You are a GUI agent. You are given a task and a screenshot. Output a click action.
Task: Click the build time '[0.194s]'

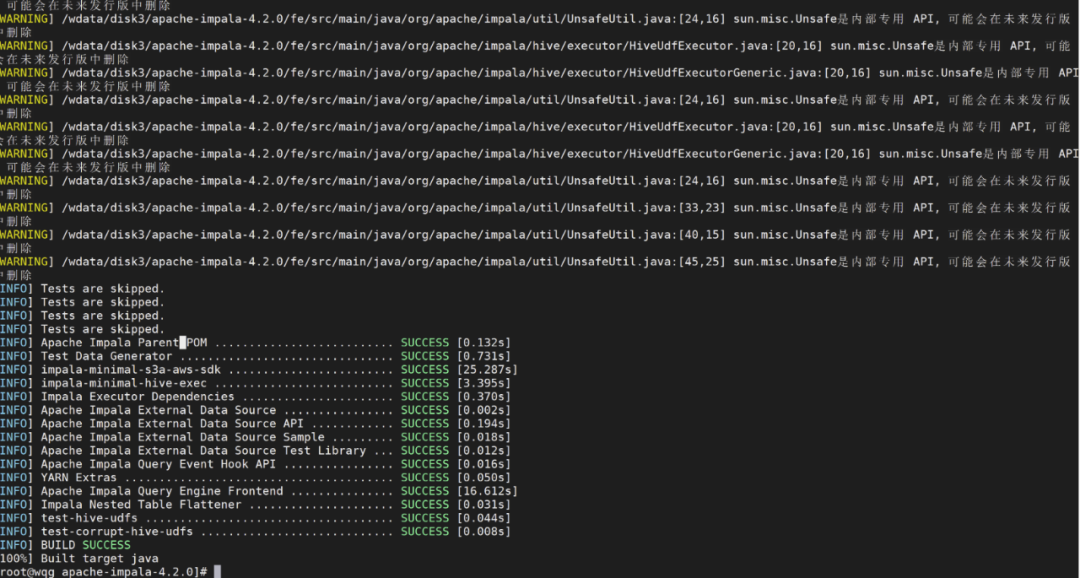pyautogui.click(x=484, y=424)
